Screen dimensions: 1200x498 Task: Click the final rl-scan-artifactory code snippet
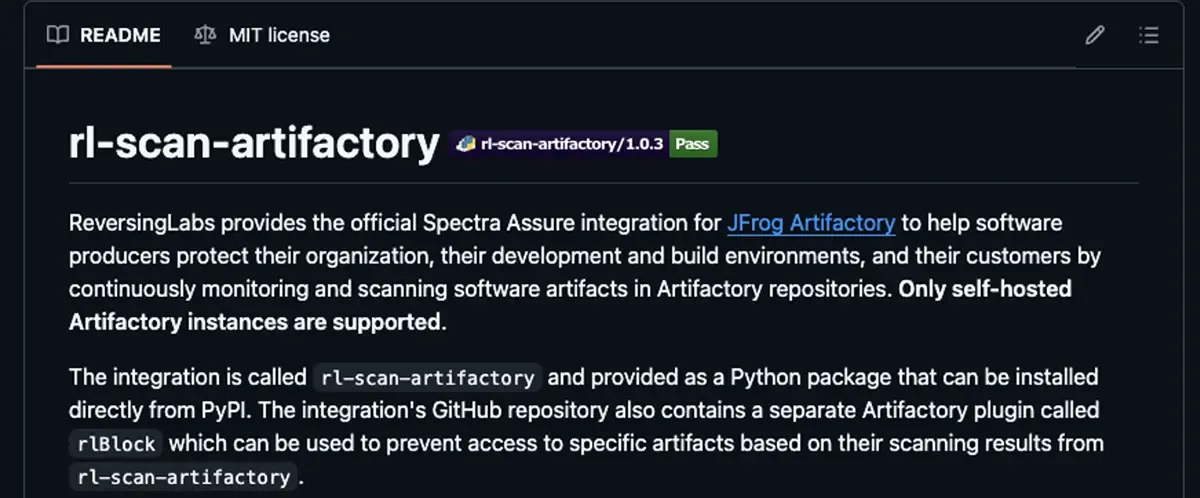tap(184, 476)
